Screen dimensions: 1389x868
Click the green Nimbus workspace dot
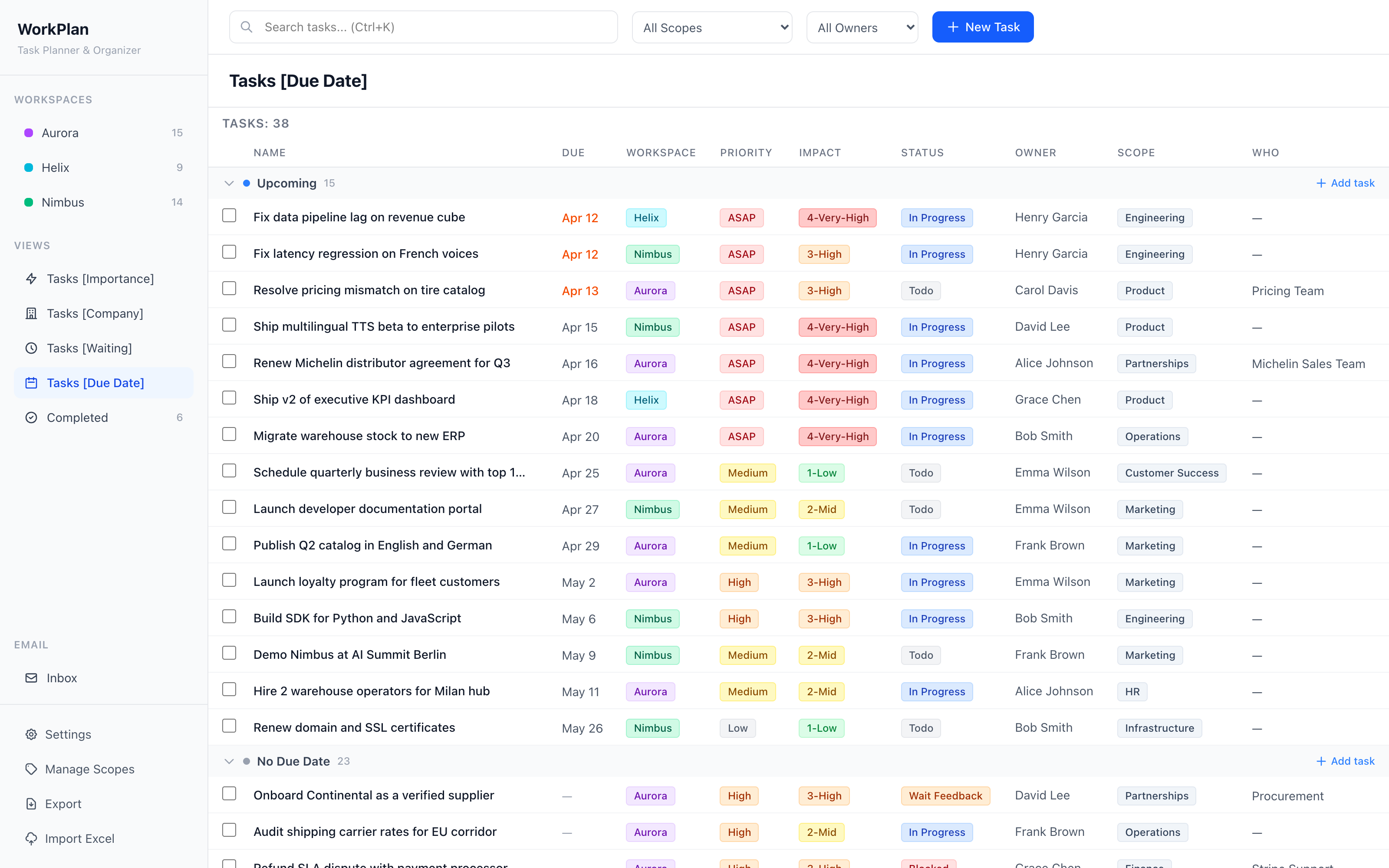28,203
